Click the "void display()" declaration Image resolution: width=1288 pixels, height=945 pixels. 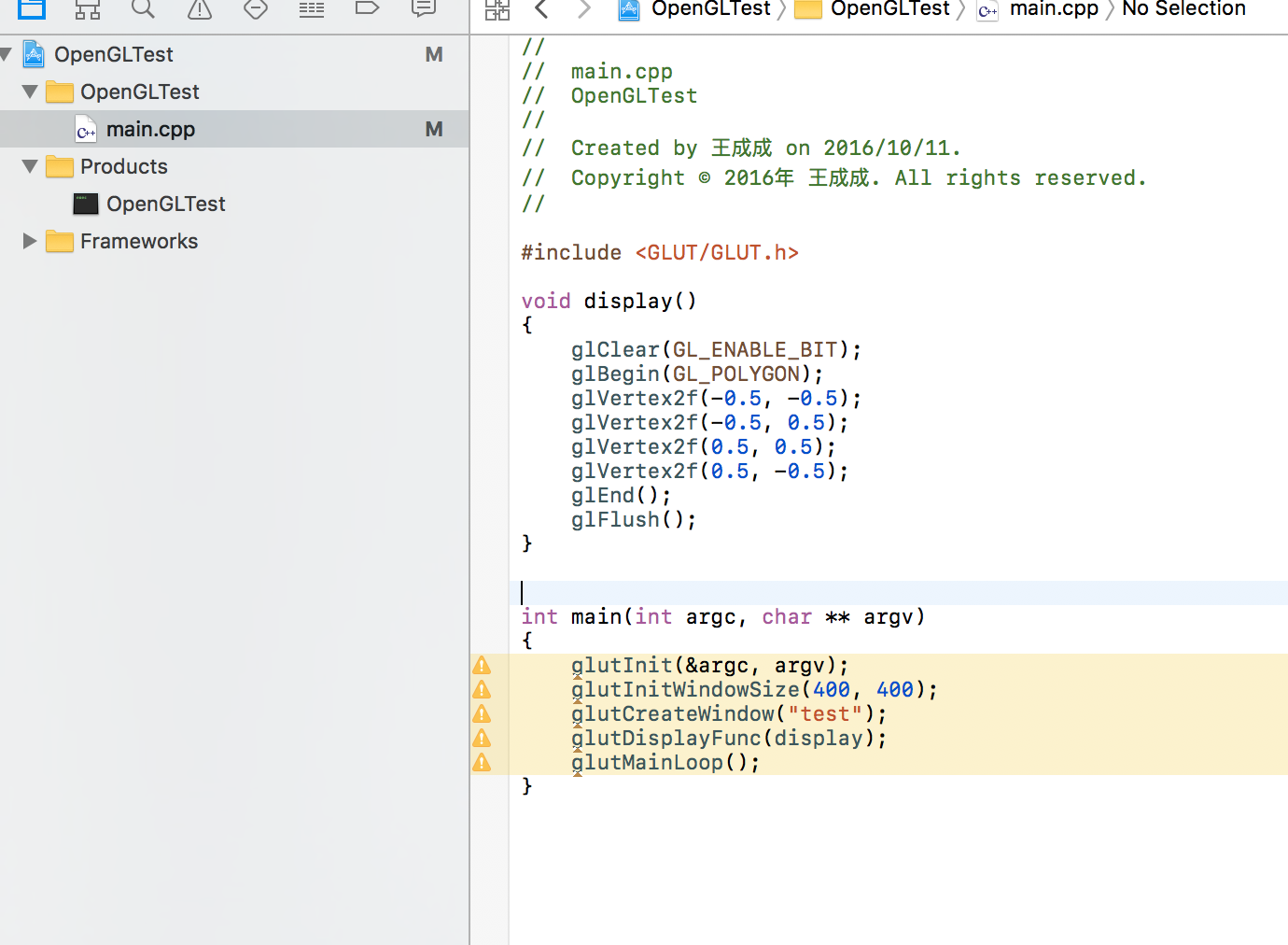[609, 301]
